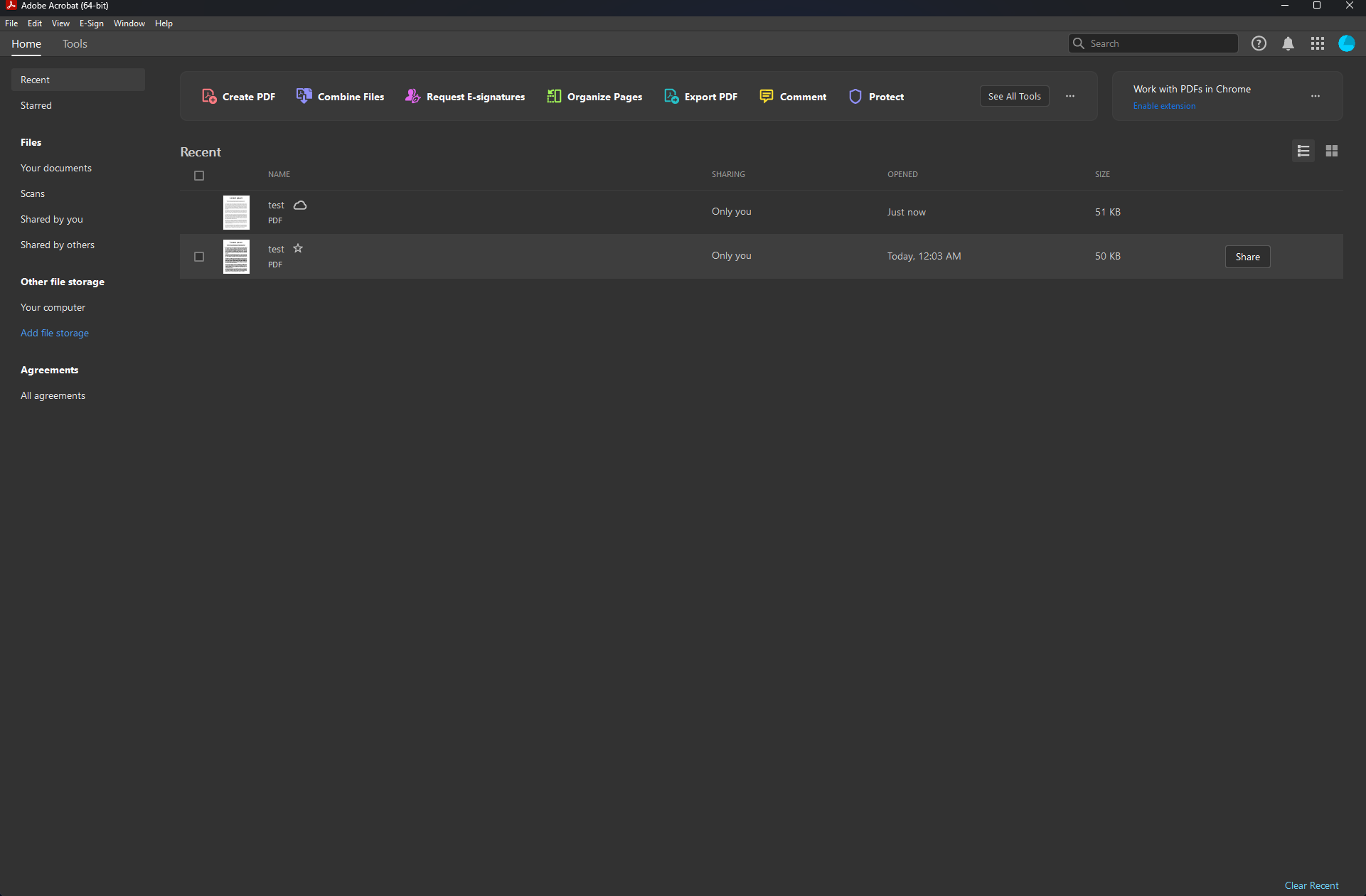
Task: Launch the Combine Files tool
Action: [341, 97]
